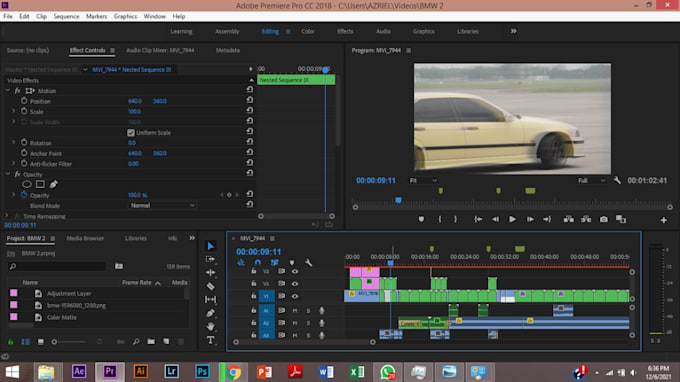Step forward one frame in Program monitor
Image resolution: width=680 pixels, height=382 pixels.
click(x=530, y=219)
